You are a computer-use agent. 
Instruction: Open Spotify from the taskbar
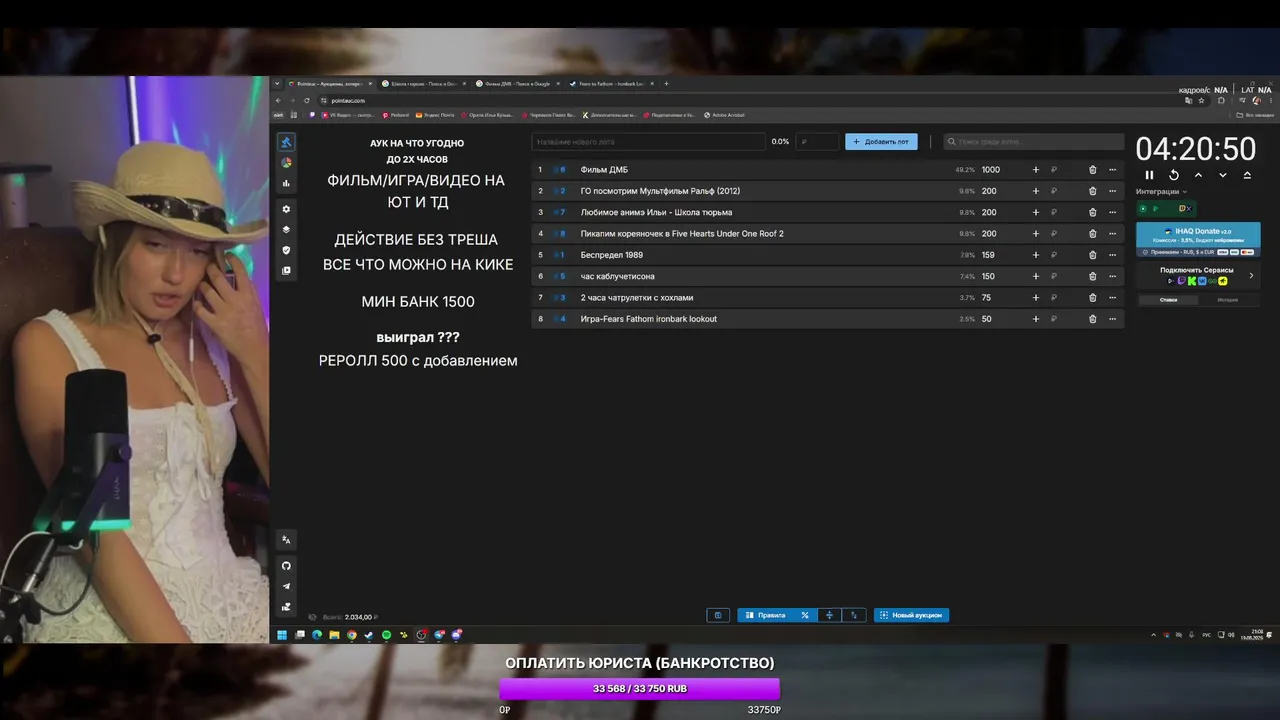point(386,635)
